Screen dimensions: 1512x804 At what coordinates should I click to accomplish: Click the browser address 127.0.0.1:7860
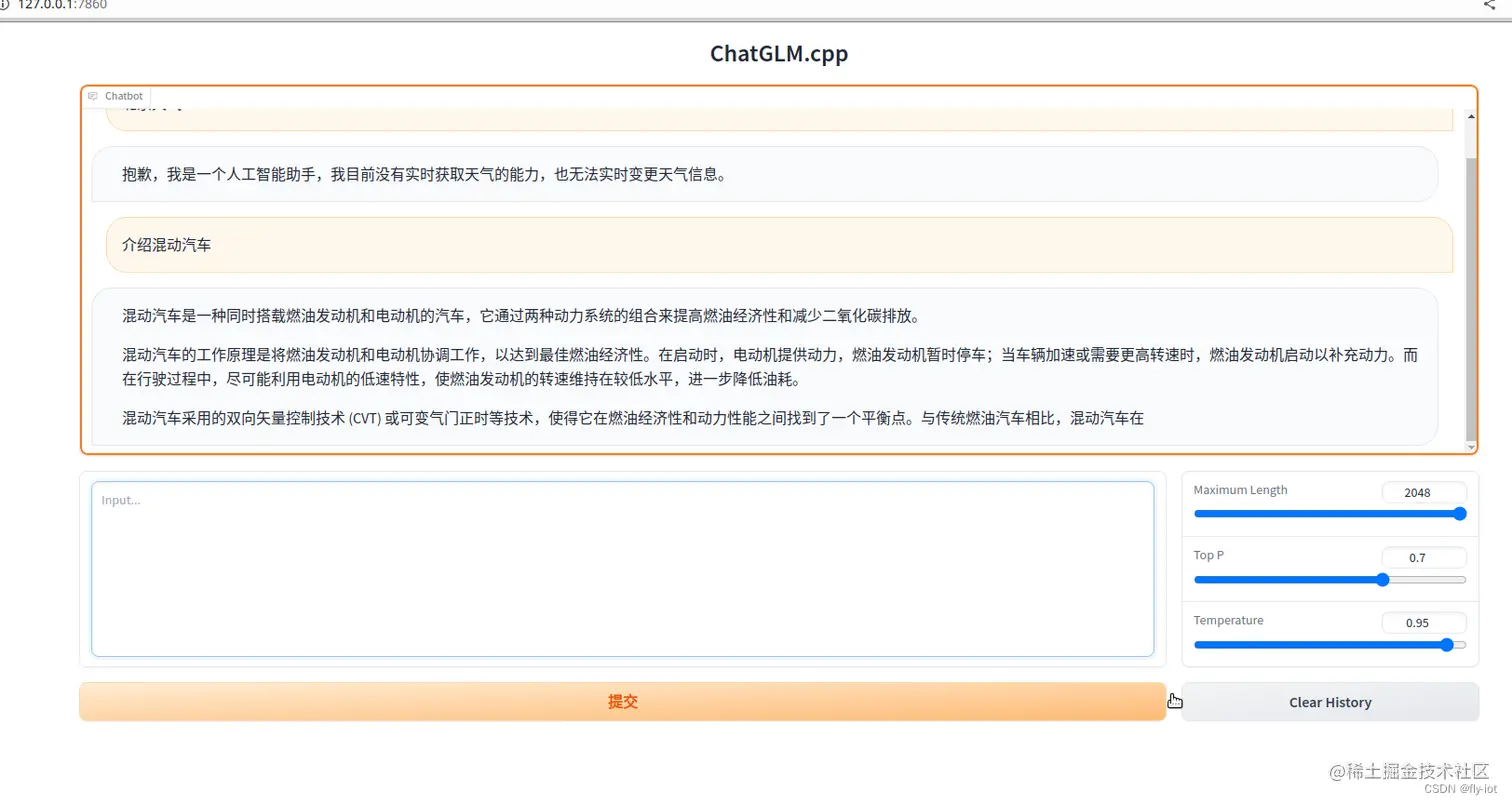(62, 4)
